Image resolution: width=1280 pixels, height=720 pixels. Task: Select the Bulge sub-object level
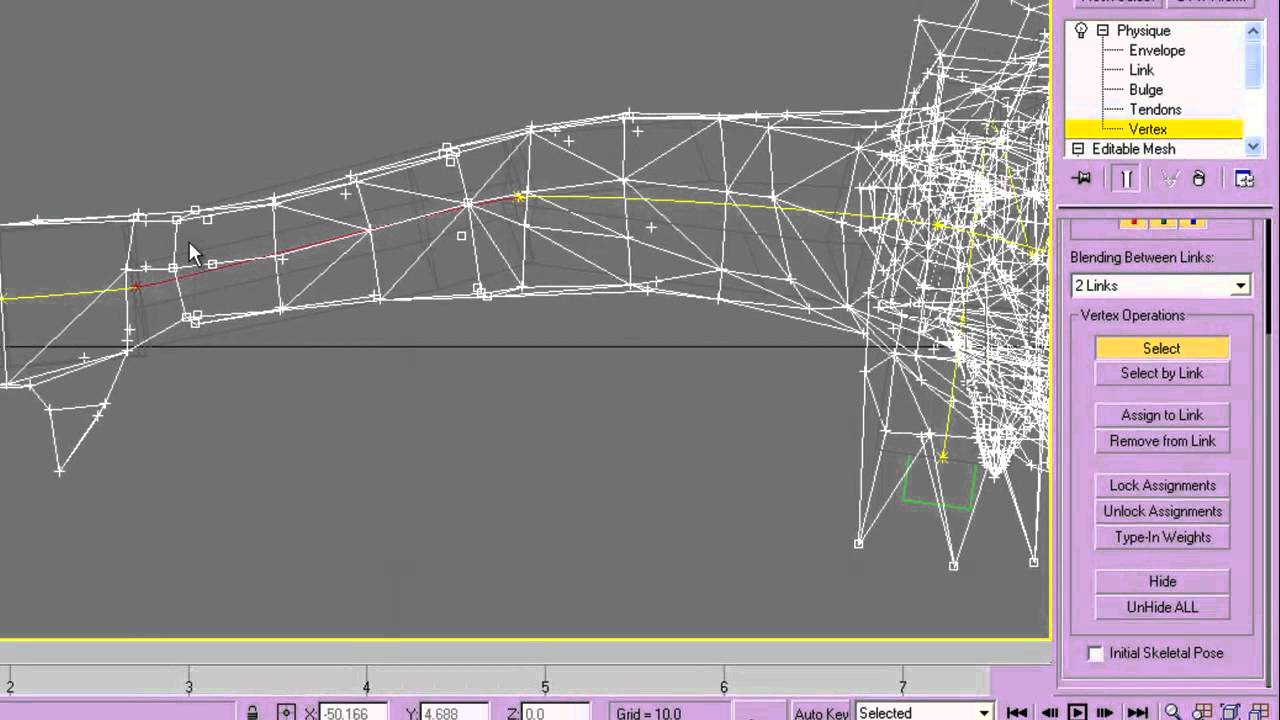coord(1146,90)
